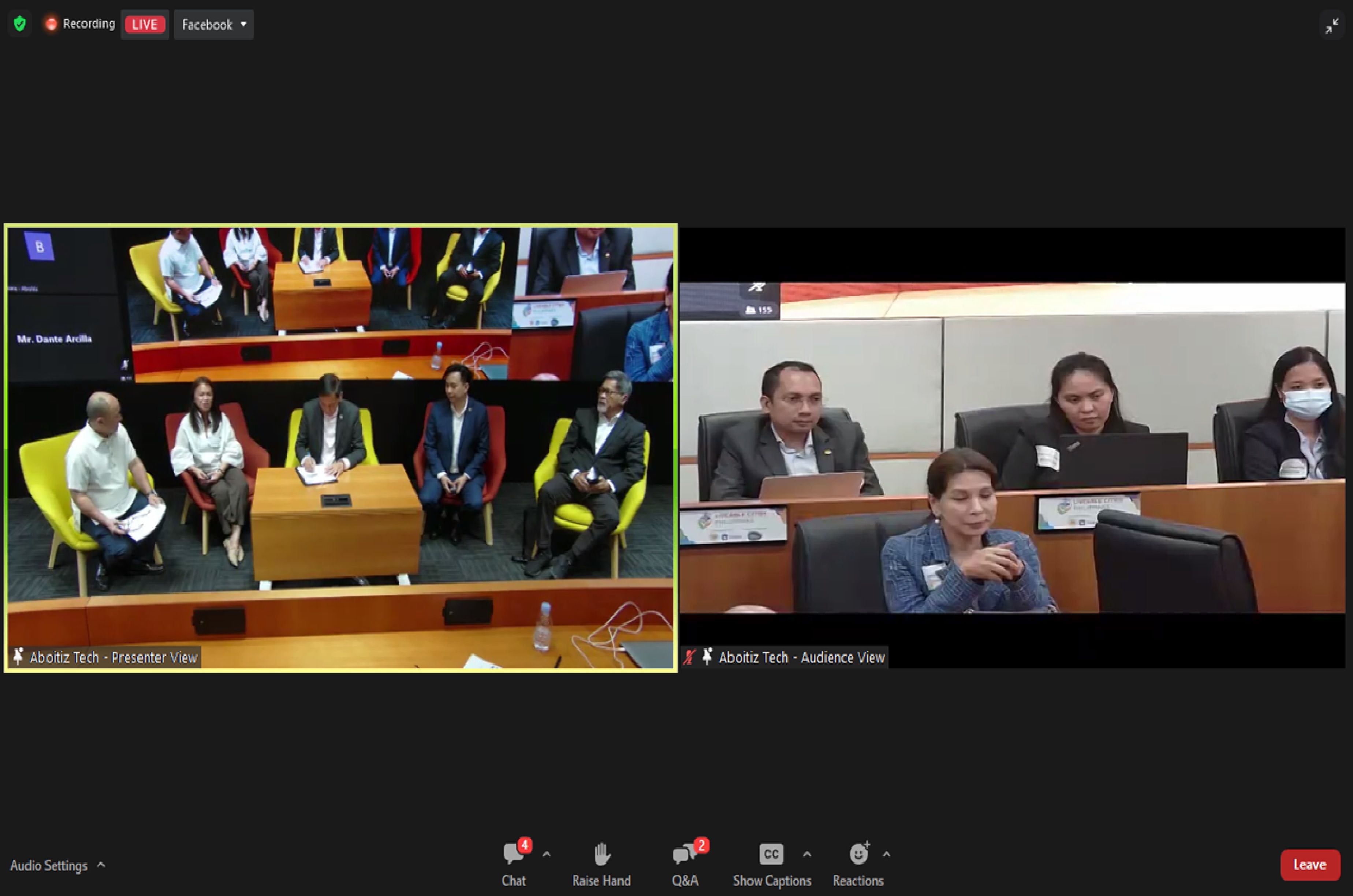The height and width of the screenshot is (896, 1353).
Task: Open the Q&A panel icon
Action: [x=684, y=854]
